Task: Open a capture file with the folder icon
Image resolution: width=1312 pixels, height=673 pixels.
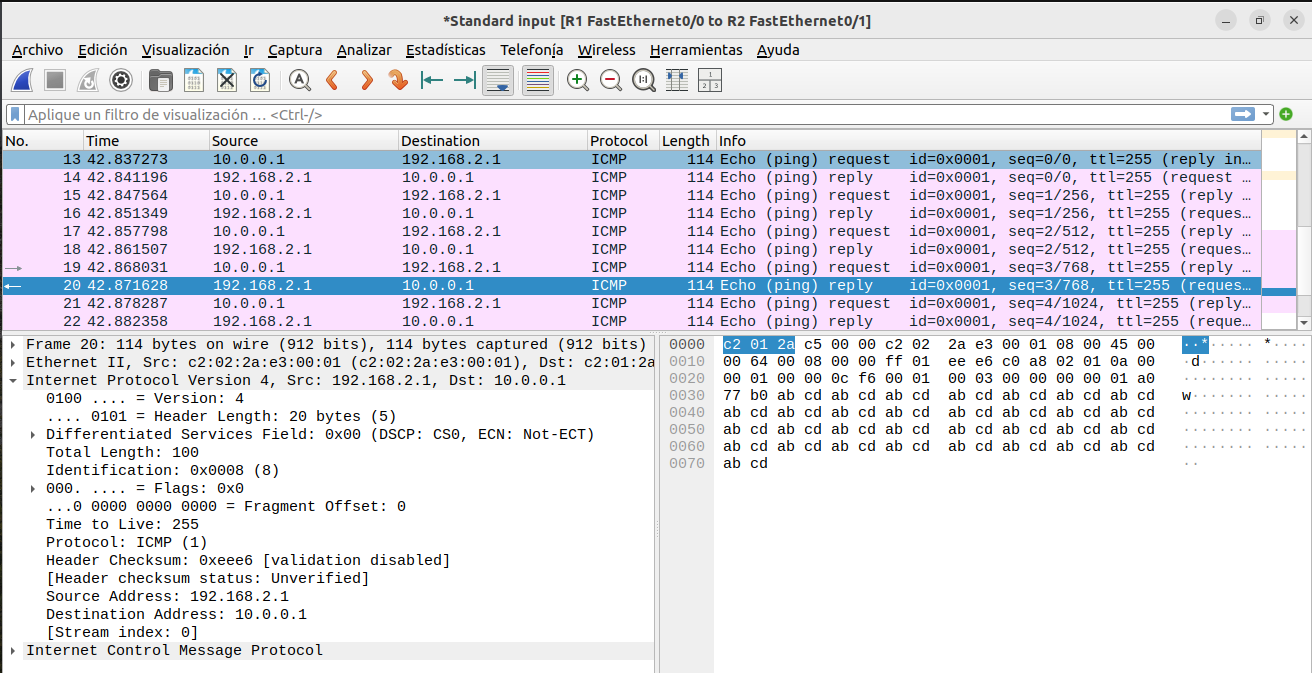Action: pos(160,80)
